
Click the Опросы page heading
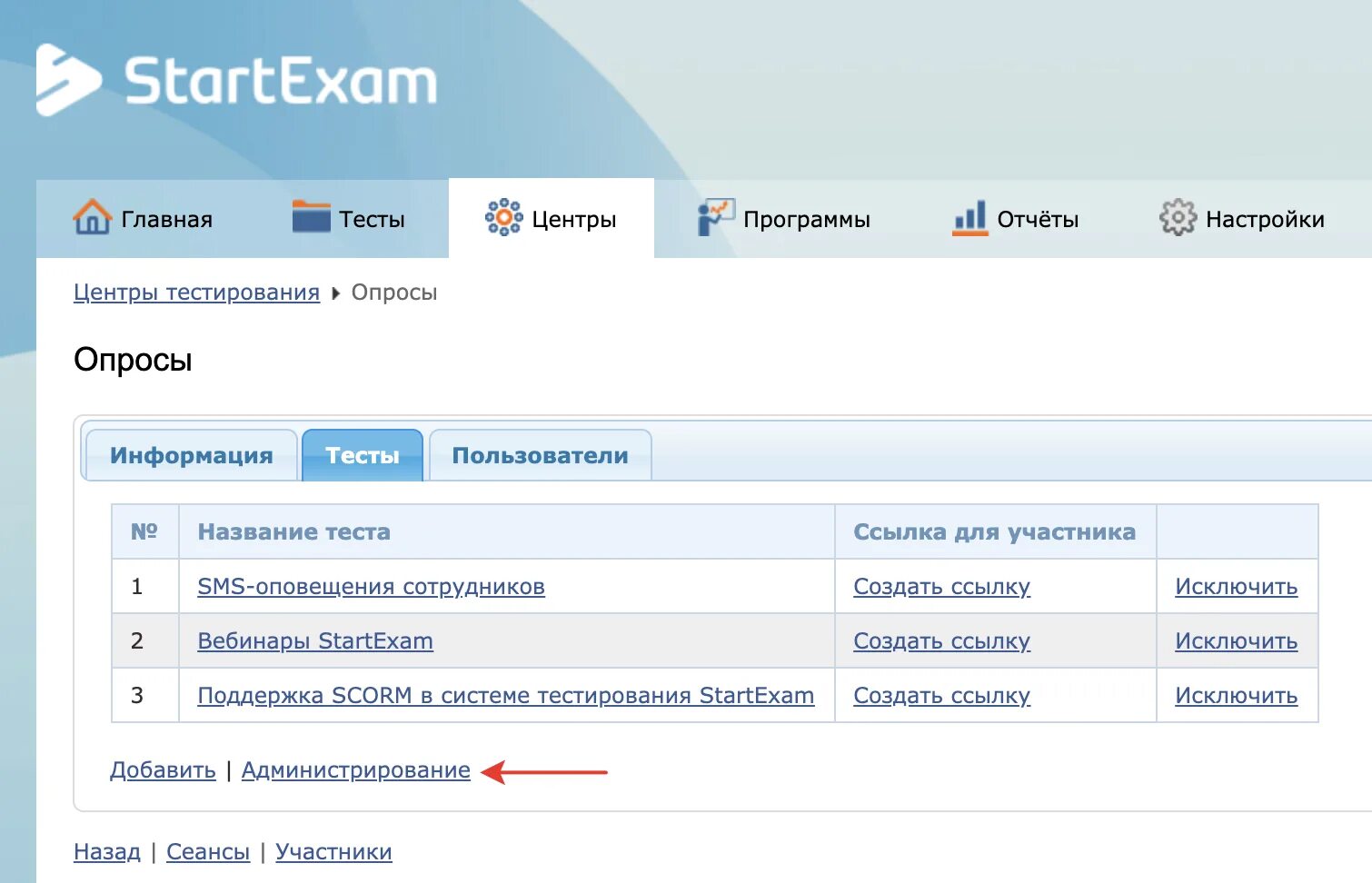[x=133, y=361]
